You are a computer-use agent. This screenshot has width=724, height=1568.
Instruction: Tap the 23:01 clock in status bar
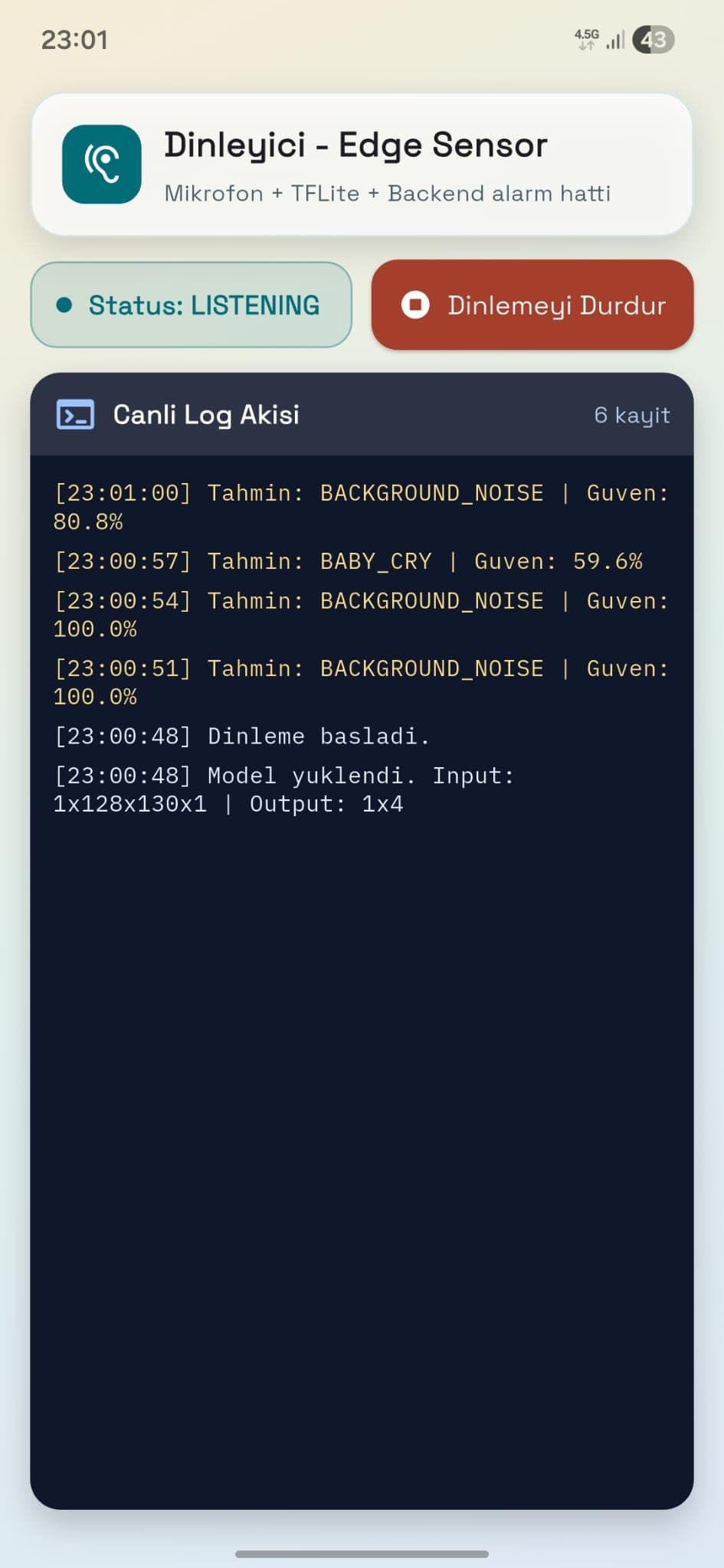point(74,40)
